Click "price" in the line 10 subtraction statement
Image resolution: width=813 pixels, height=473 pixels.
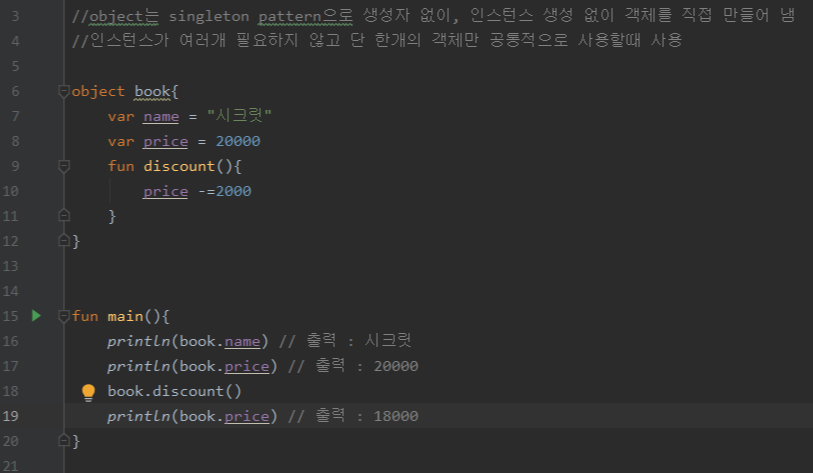(165, 191)
